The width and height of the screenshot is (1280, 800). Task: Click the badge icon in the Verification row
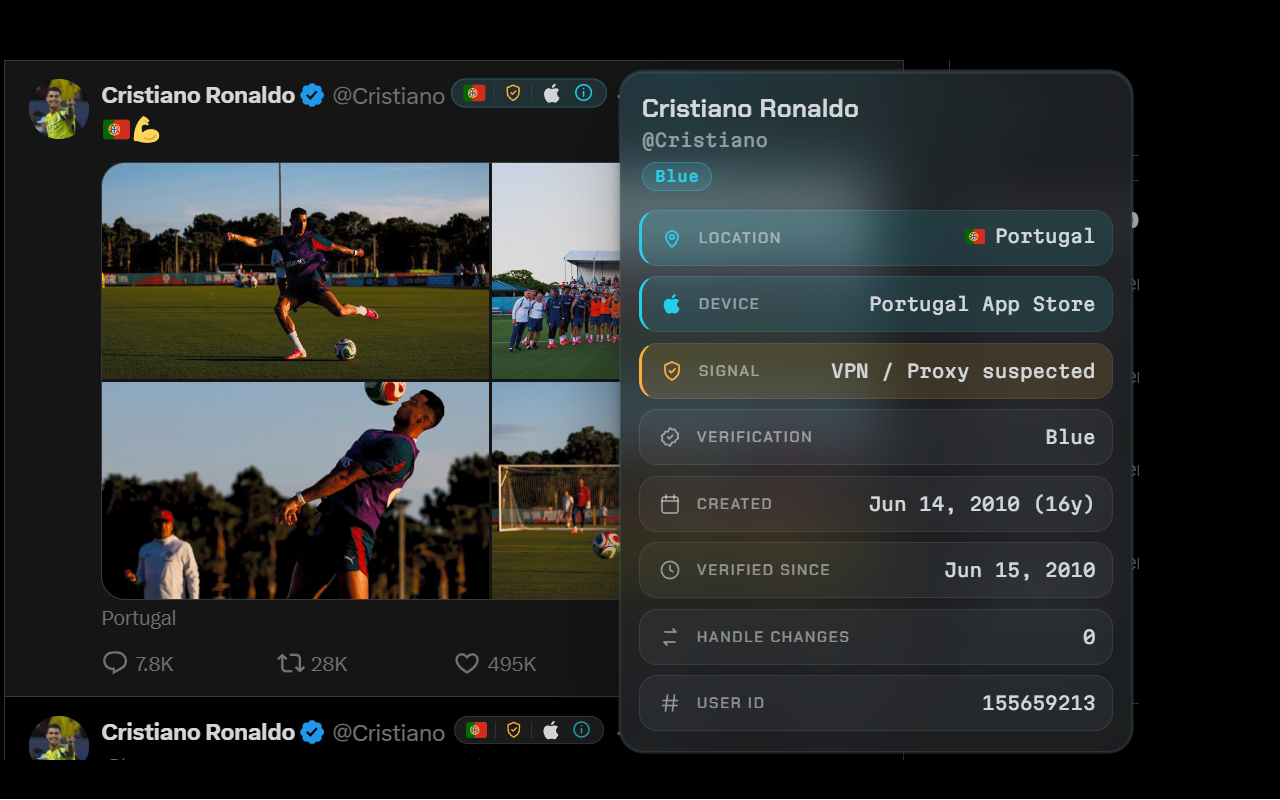tap(670, 437)
